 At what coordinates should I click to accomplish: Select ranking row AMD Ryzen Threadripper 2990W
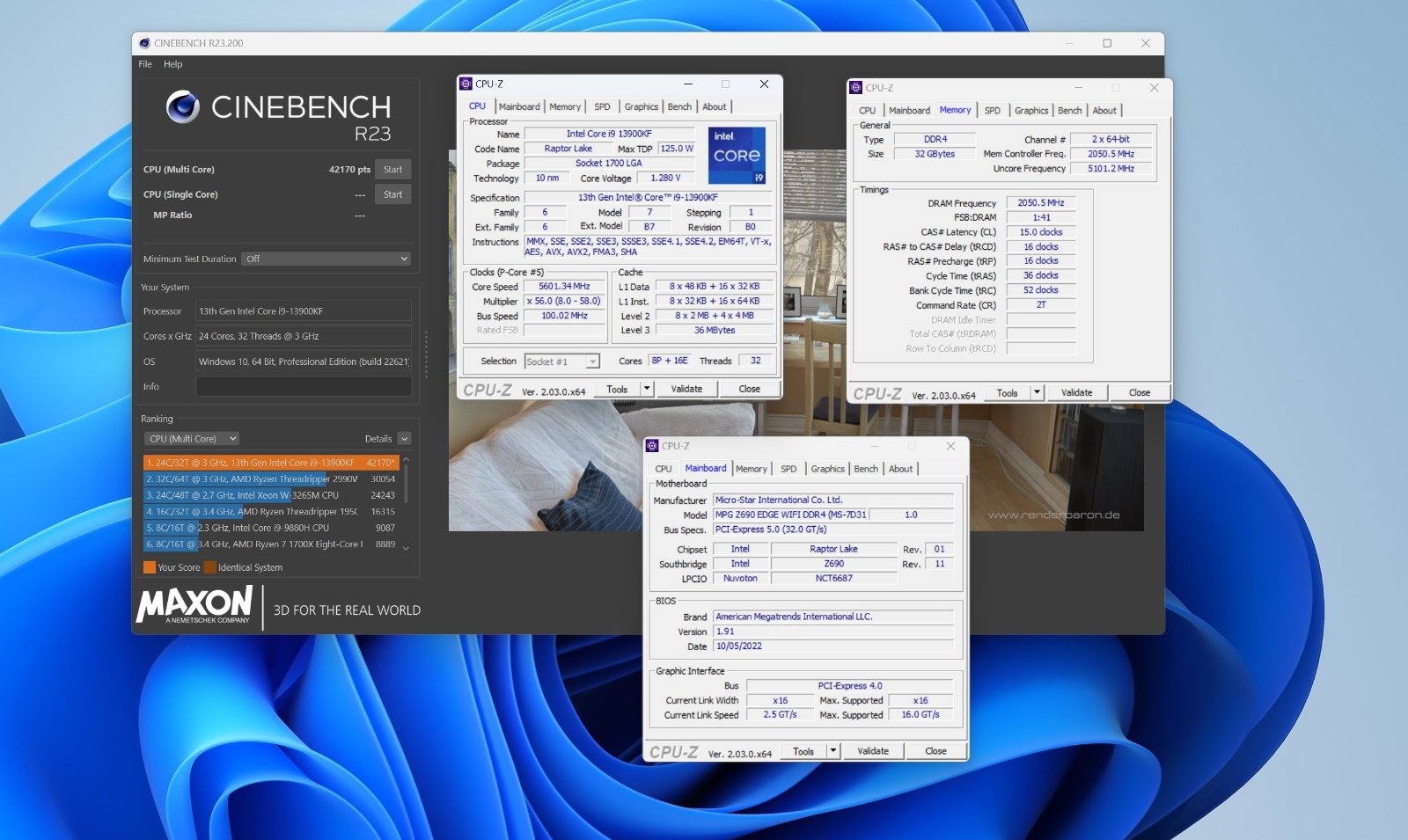(x=271, y=479)
